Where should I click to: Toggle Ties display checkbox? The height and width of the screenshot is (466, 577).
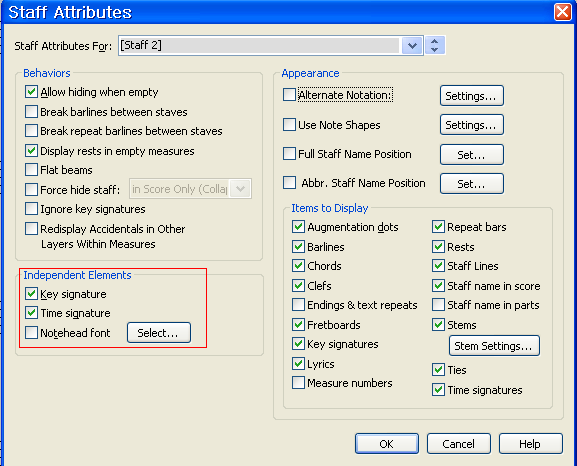tap(438, 370)
